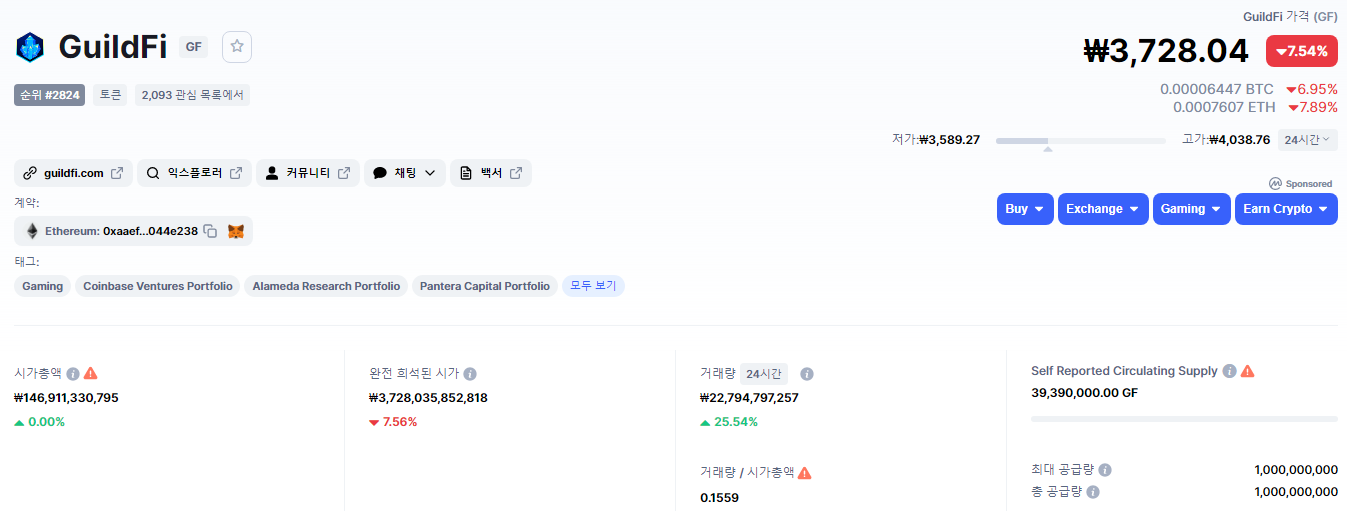Click the warning icon next to 거래량 / 시가총액

pyautogui.click(x=805, y=472)
